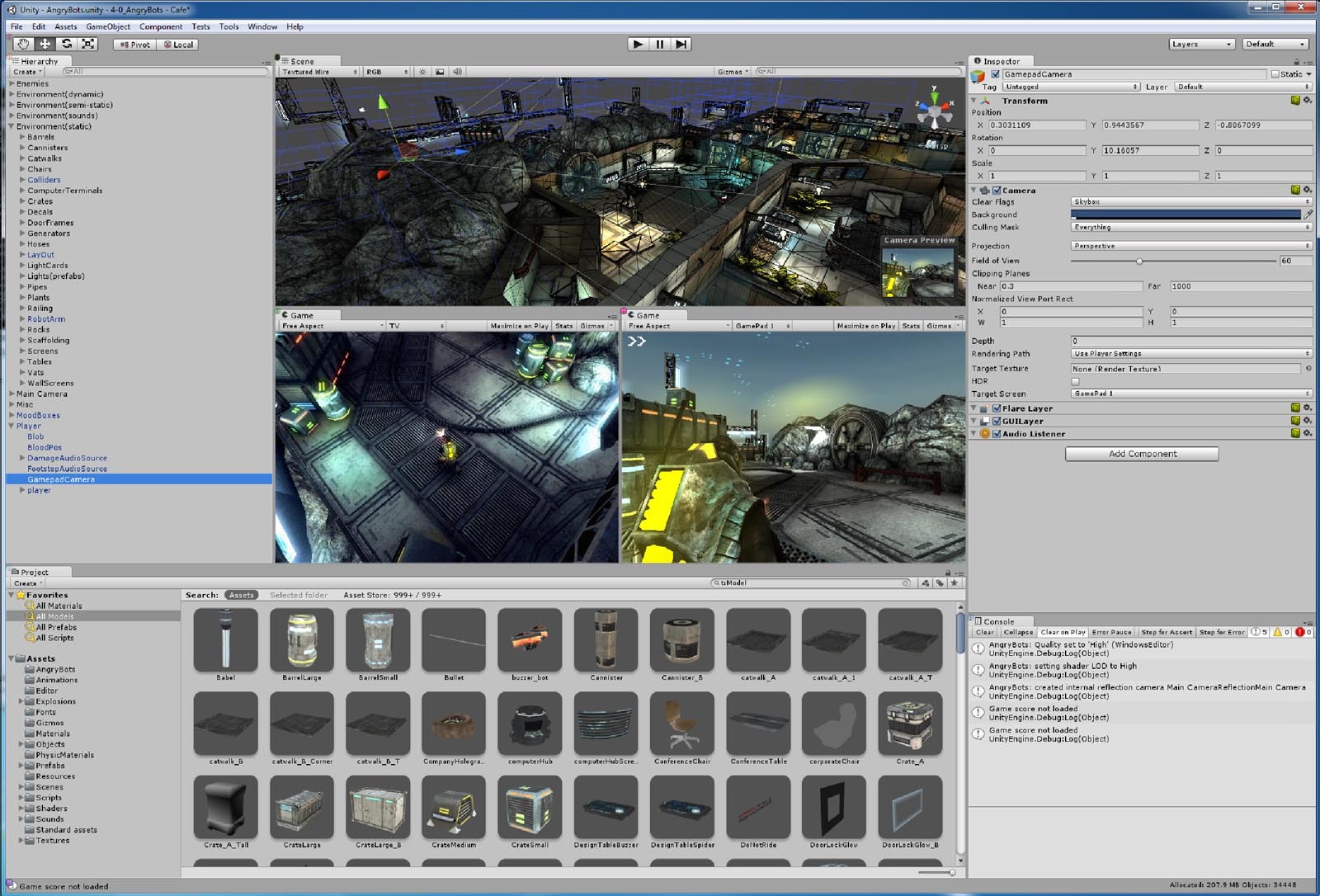Select the Scale tool in toolbar
The width and height of the screenshot is (1320, 896).
pos(88,45)
